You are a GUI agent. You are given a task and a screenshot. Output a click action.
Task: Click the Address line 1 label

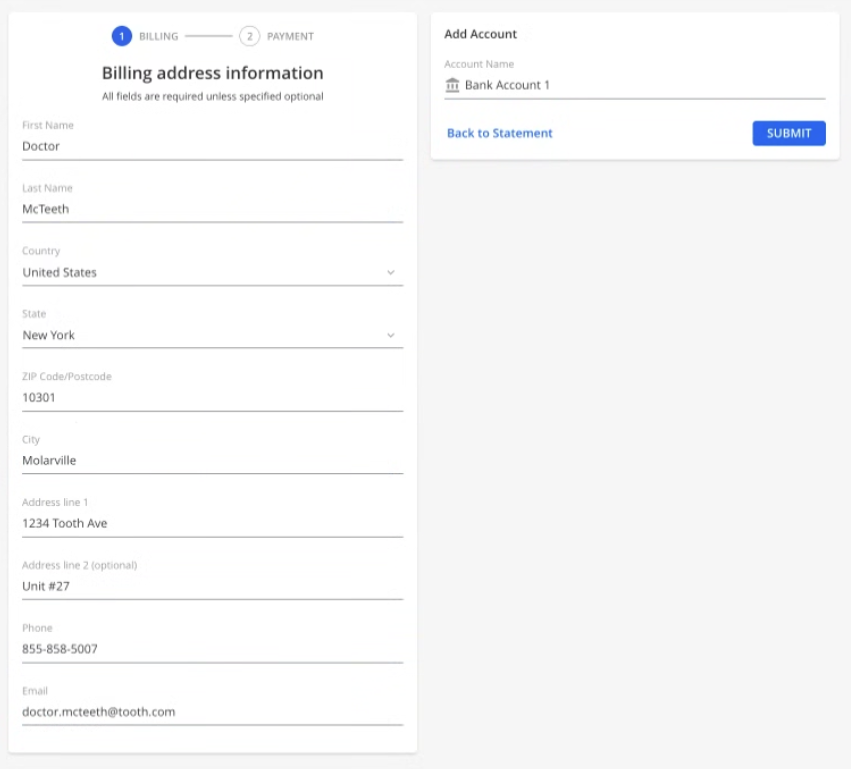[55, 503]
